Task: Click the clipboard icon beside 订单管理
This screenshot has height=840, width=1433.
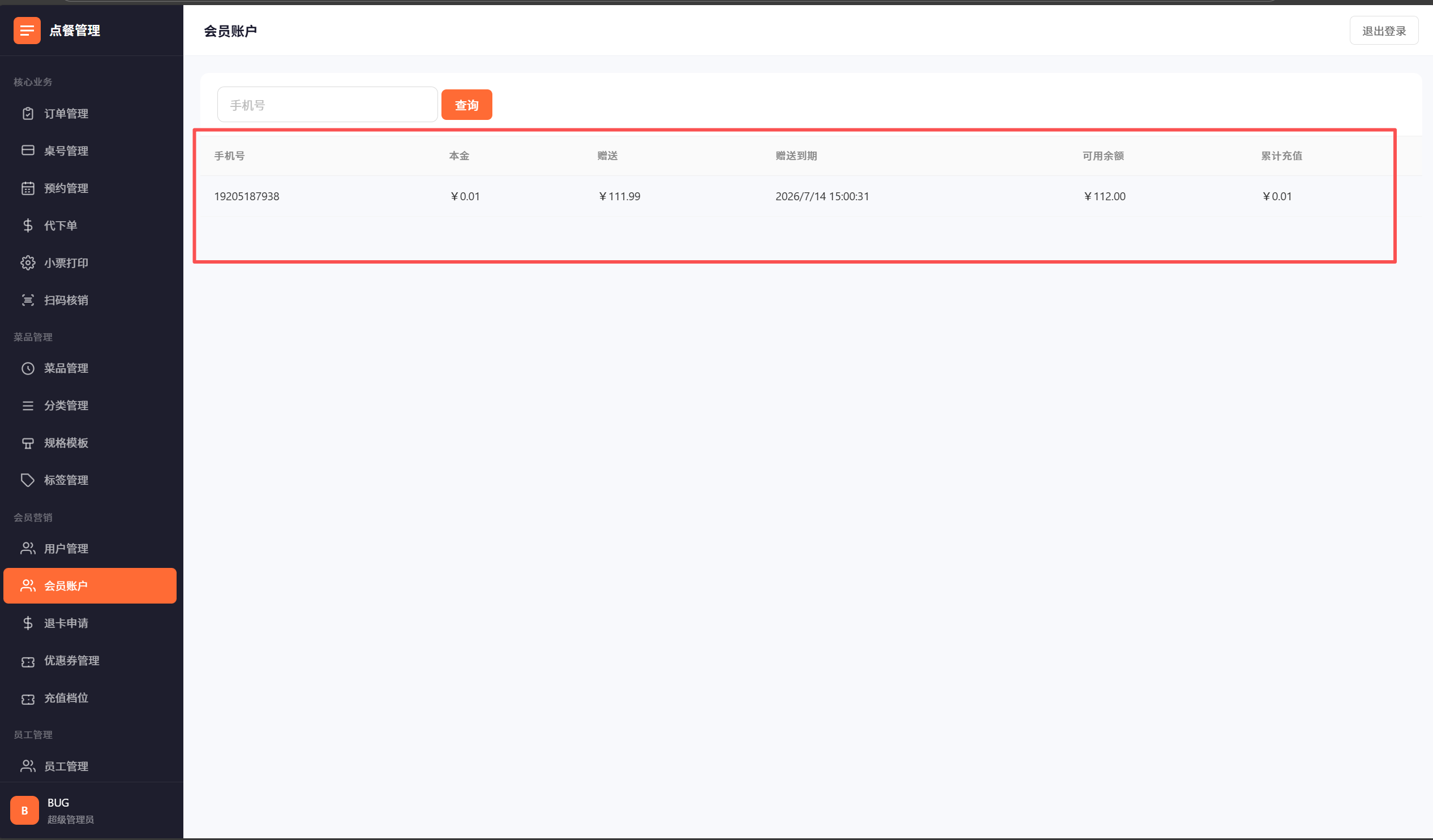Action: 28,114
